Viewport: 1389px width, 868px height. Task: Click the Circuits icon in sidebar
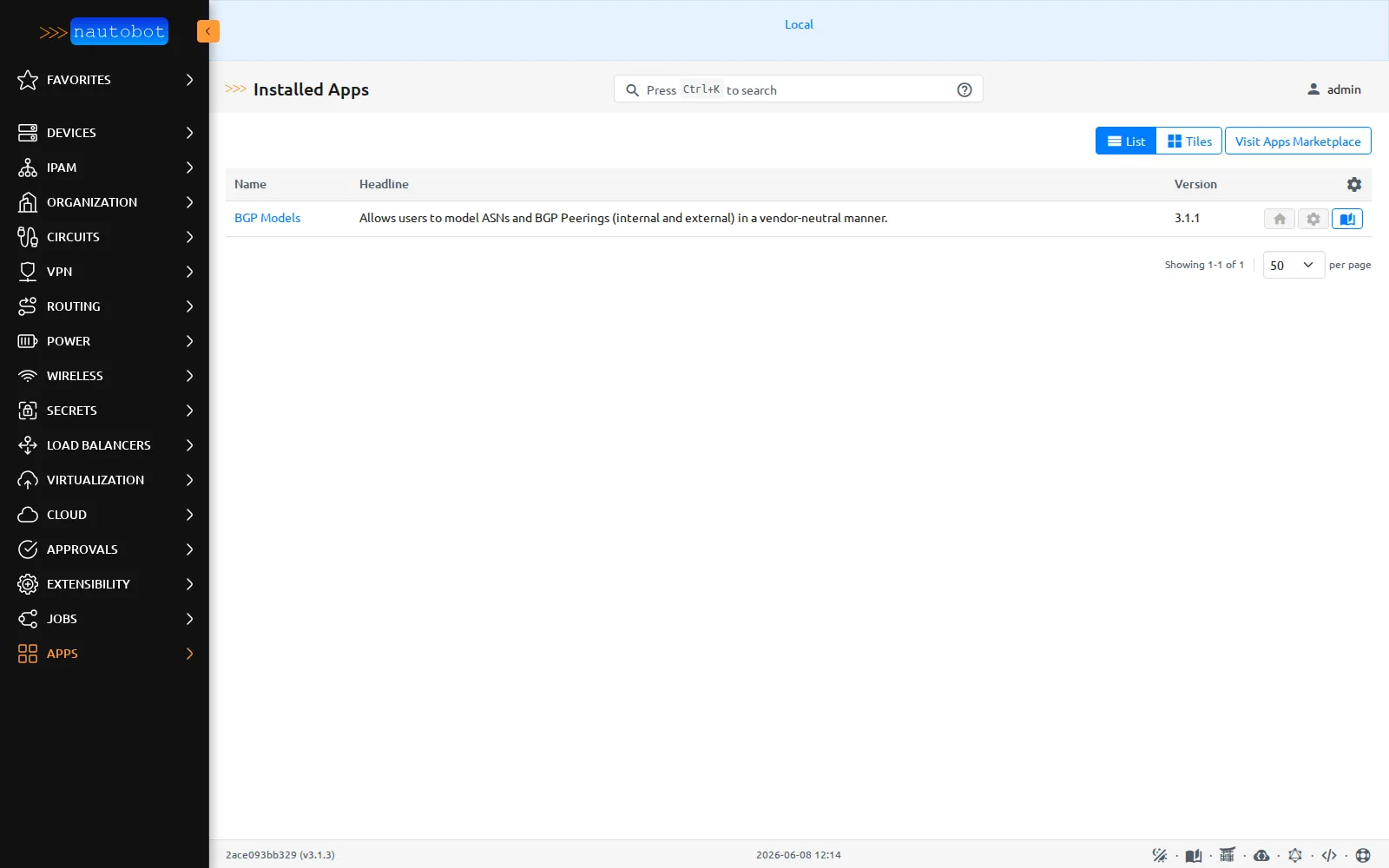pos(28,237)
